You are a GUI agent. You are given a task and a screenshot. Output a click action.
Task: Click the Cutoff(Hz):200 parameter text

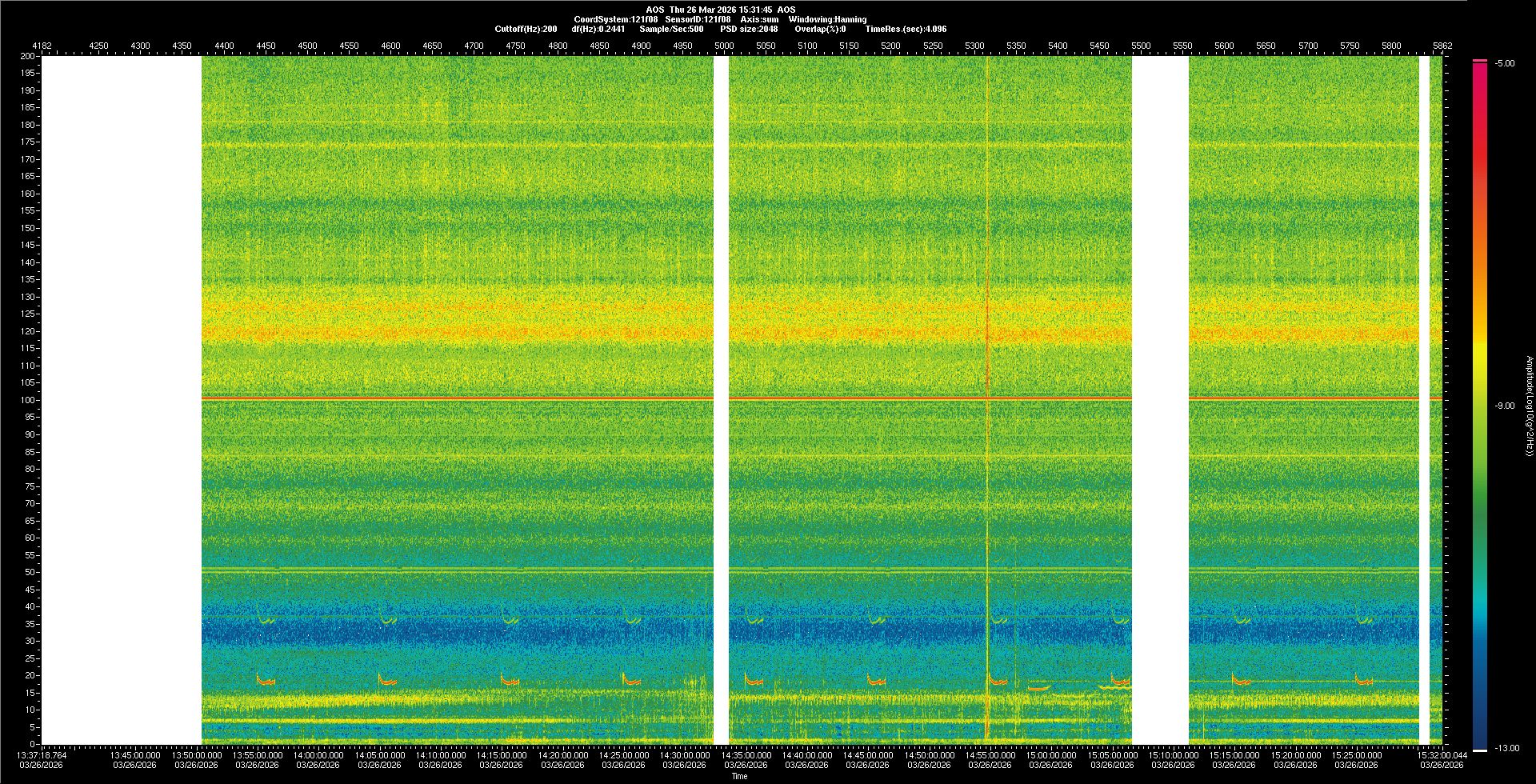click(526, 29)
